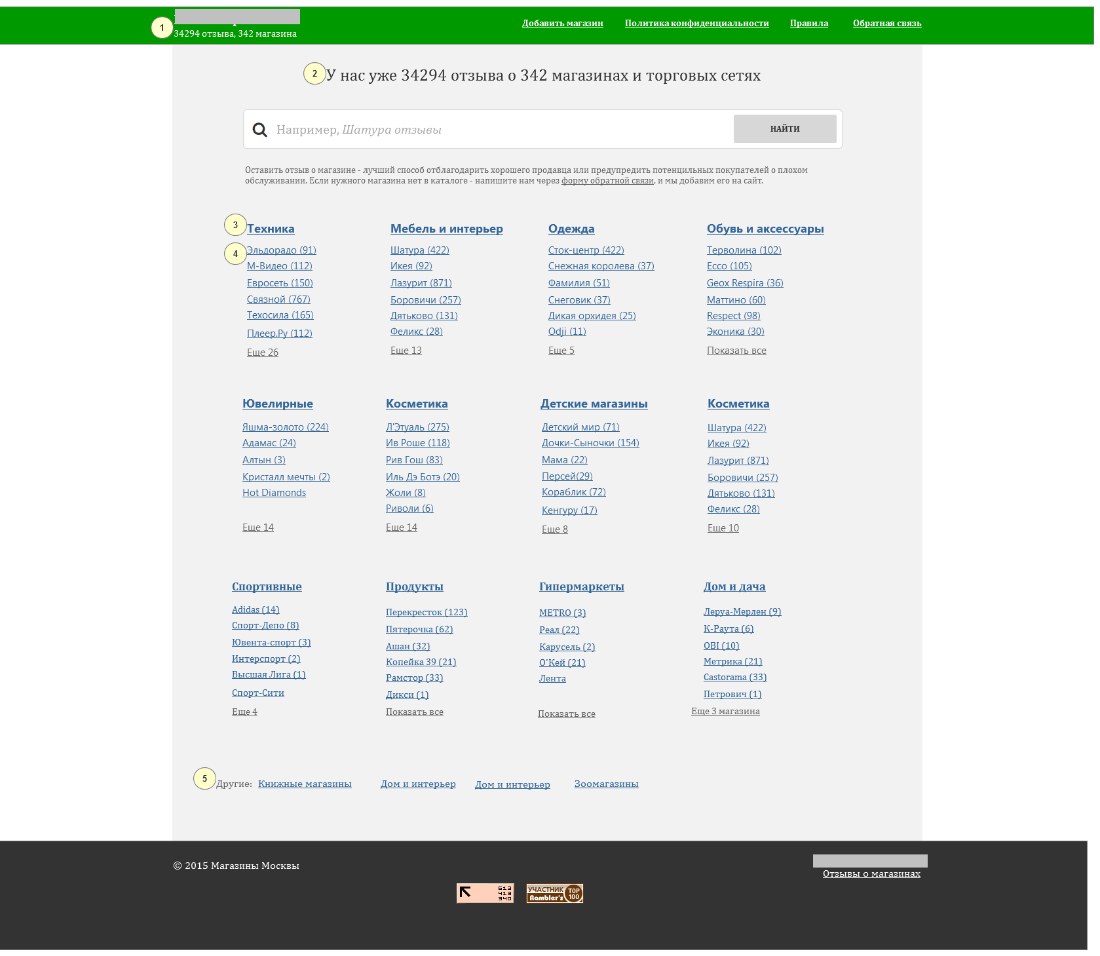Viewport: 1100px width, 956px height.
Task: Select Пятерочка (62) store link
Action: coord(419,629)
